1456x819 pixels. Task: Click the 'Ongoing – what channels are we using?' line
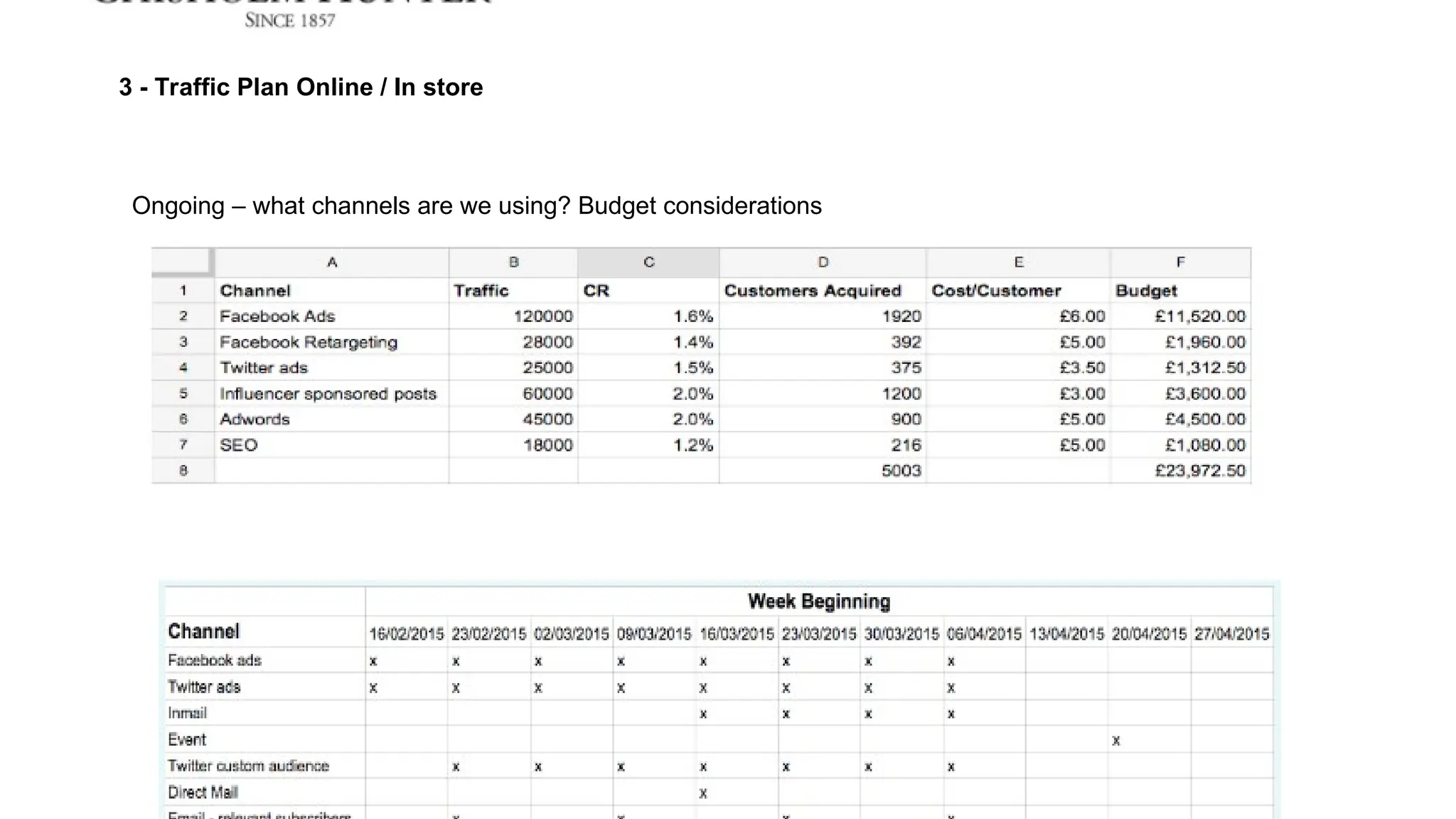pyautogui.click(x=351, y=205)
